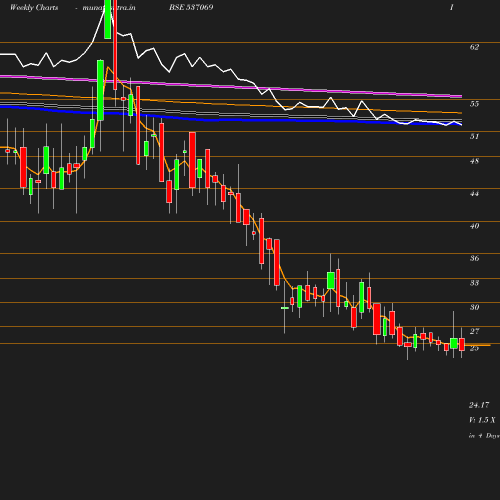Click the 40 price axis label

click(474, 226)
